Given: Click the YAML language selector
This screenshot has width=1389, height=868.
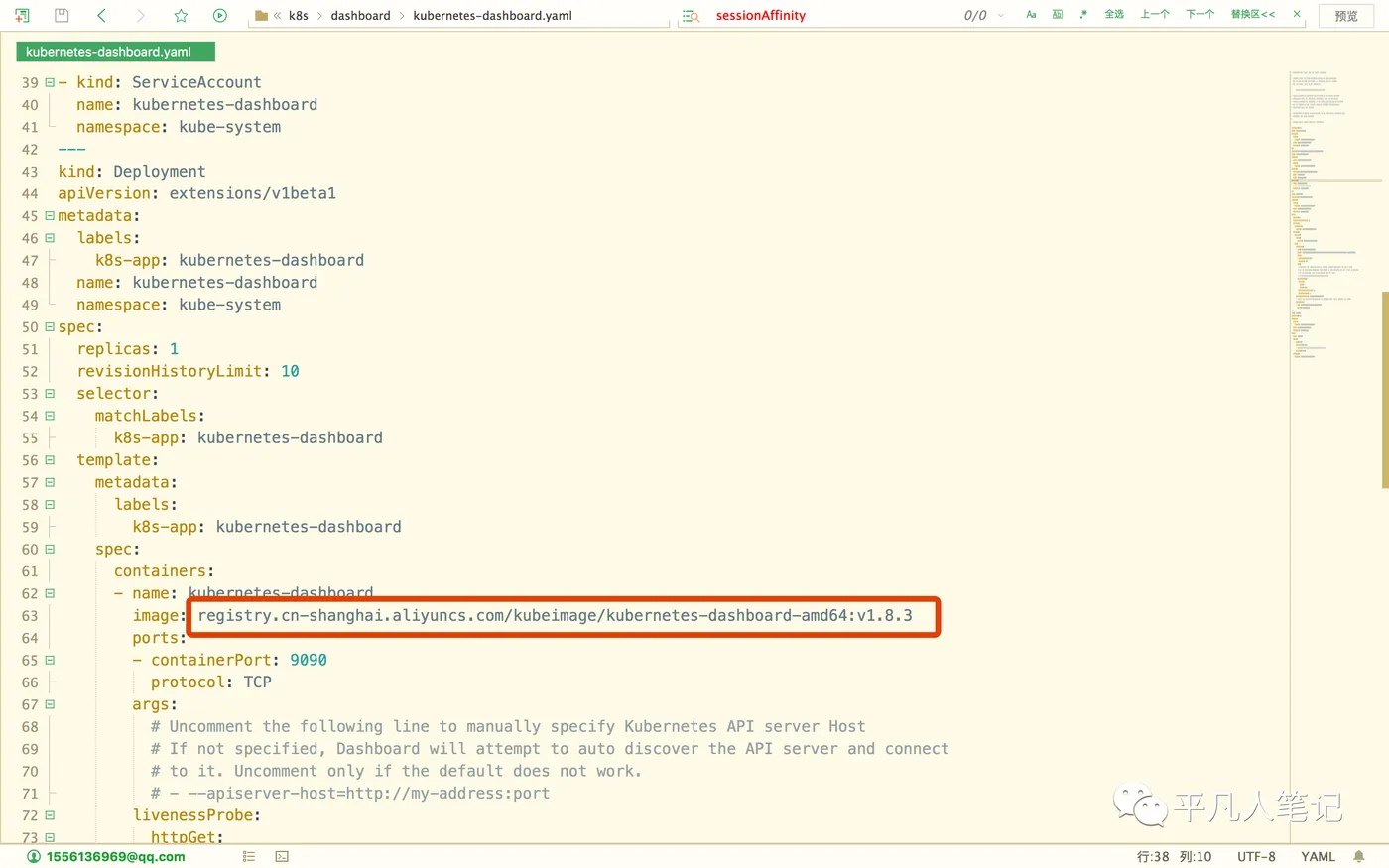Looking at the screenshot, I should pyautogui.click(x=1318, y=856).
